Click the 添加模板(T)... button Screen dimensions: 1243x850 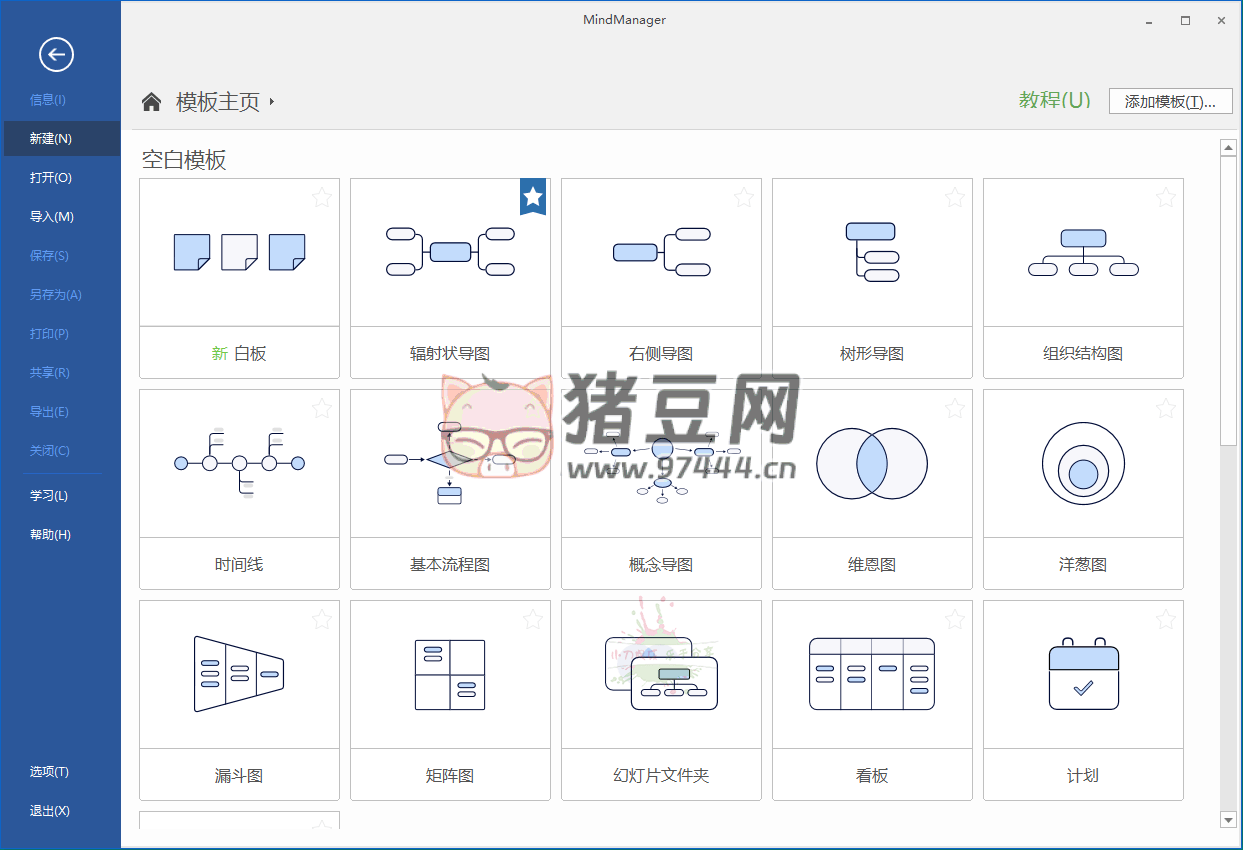1170,101
